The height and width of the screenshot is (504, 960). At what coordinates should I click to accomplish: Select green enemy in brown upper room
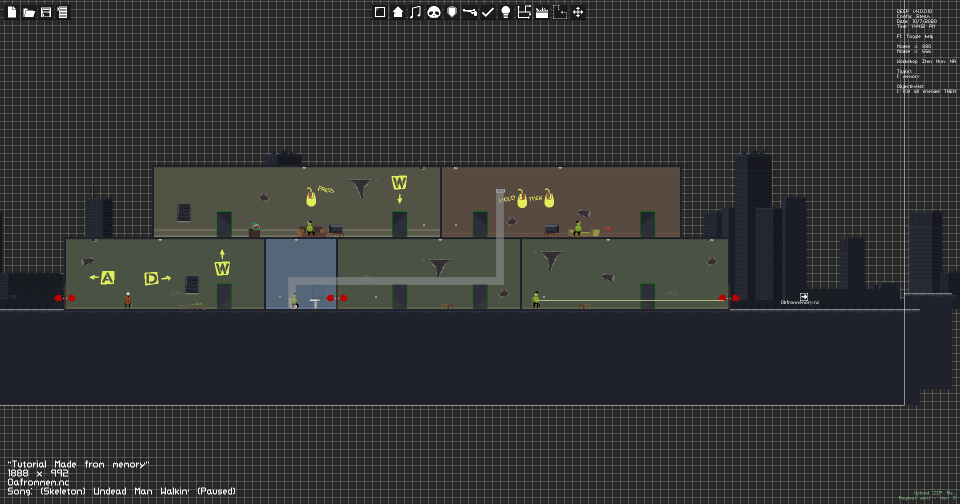point(577,228)
